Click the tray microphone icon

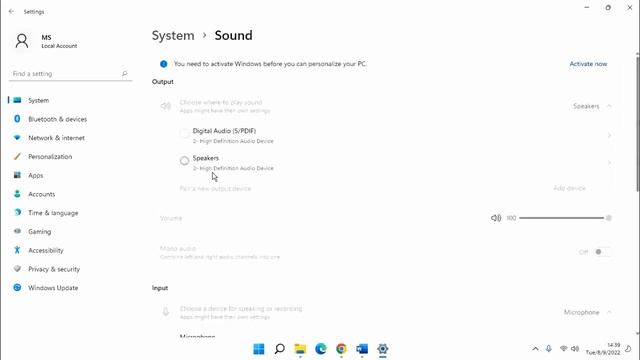(x=549, y=349)
